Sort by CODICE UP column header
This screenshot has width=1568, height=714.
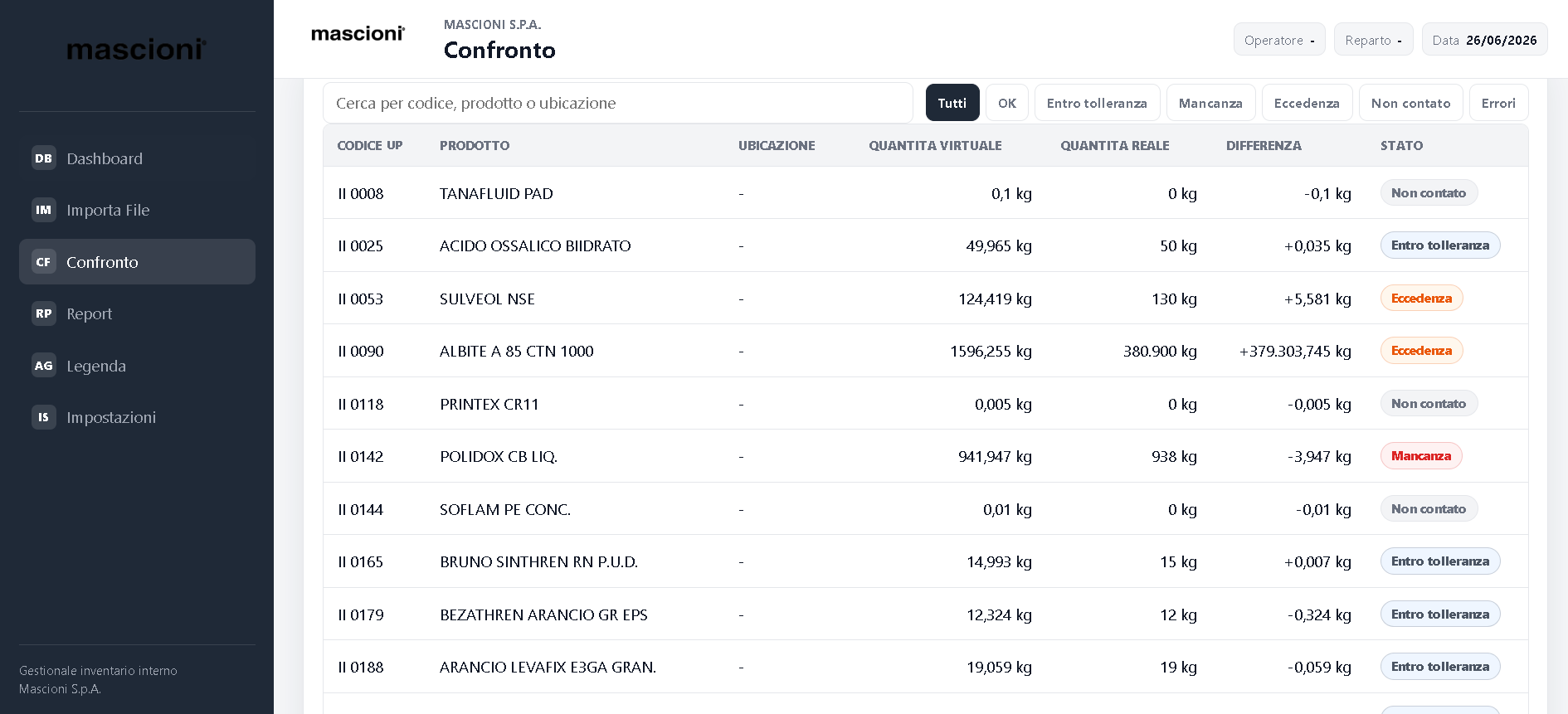tap(370, 145)
